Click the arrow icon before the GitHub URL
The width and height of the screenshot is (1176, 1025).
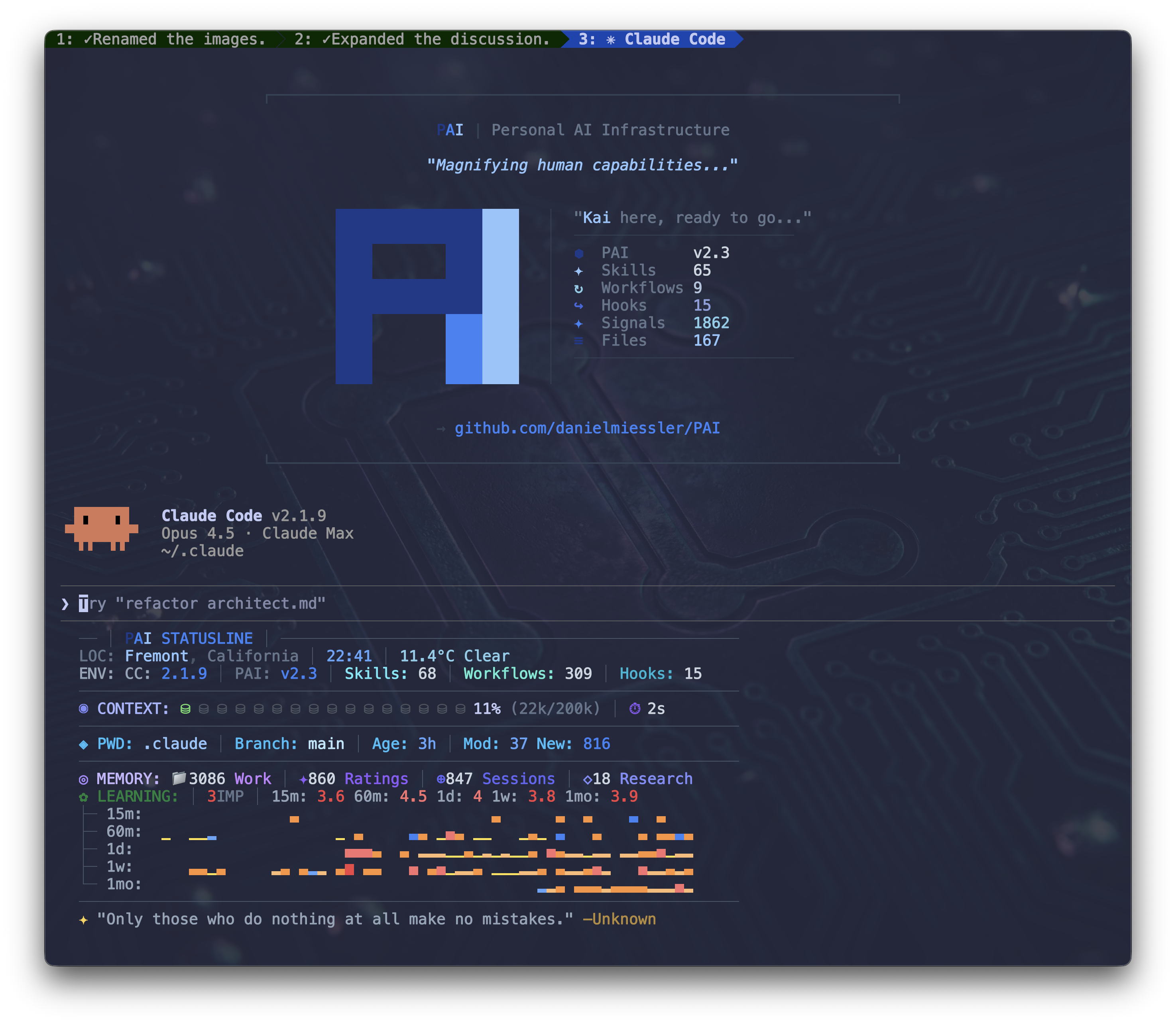(441, 428)
